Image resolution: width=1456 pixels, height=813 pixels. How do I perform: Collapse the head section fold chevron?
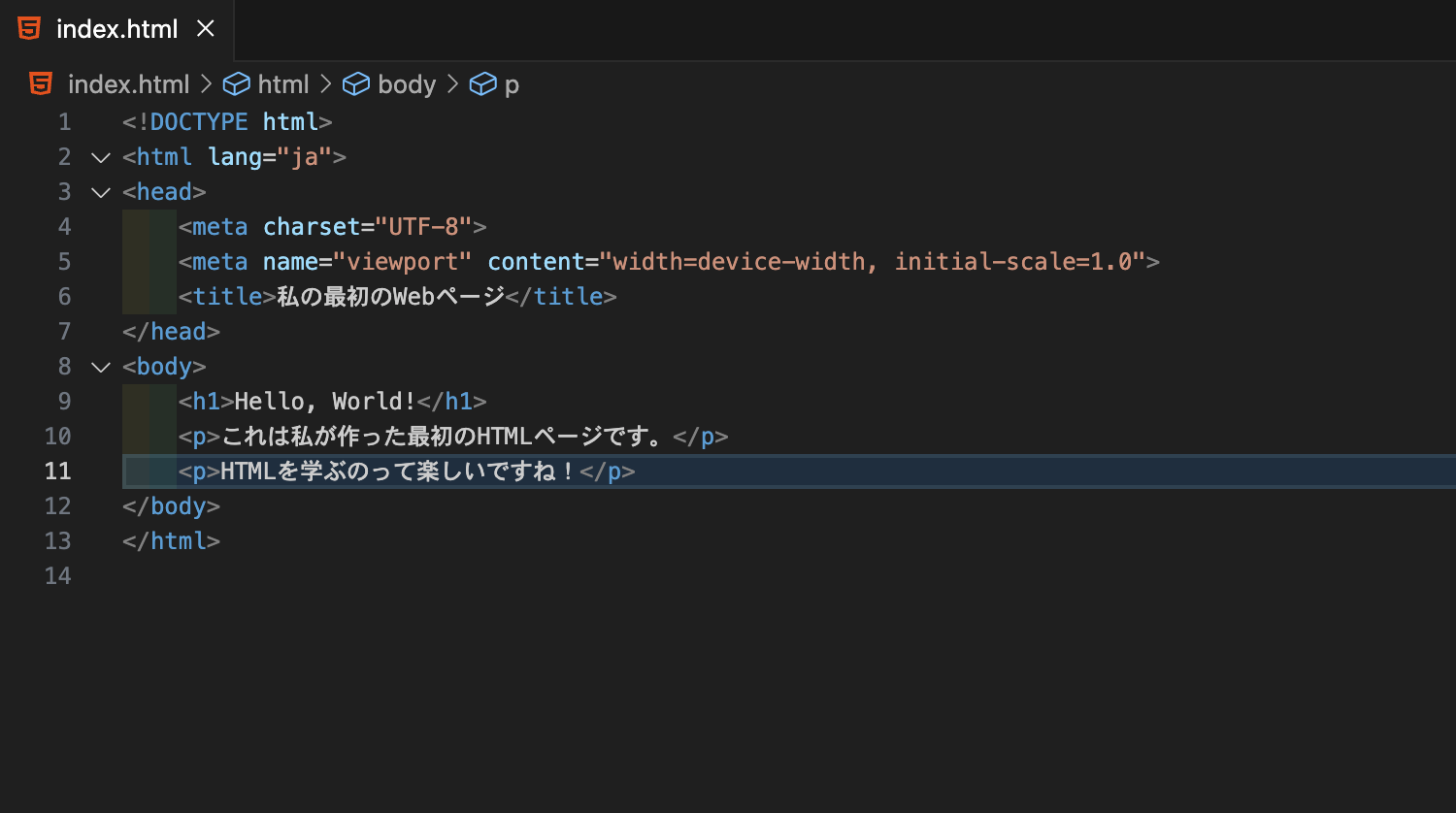tap(100, 191)
